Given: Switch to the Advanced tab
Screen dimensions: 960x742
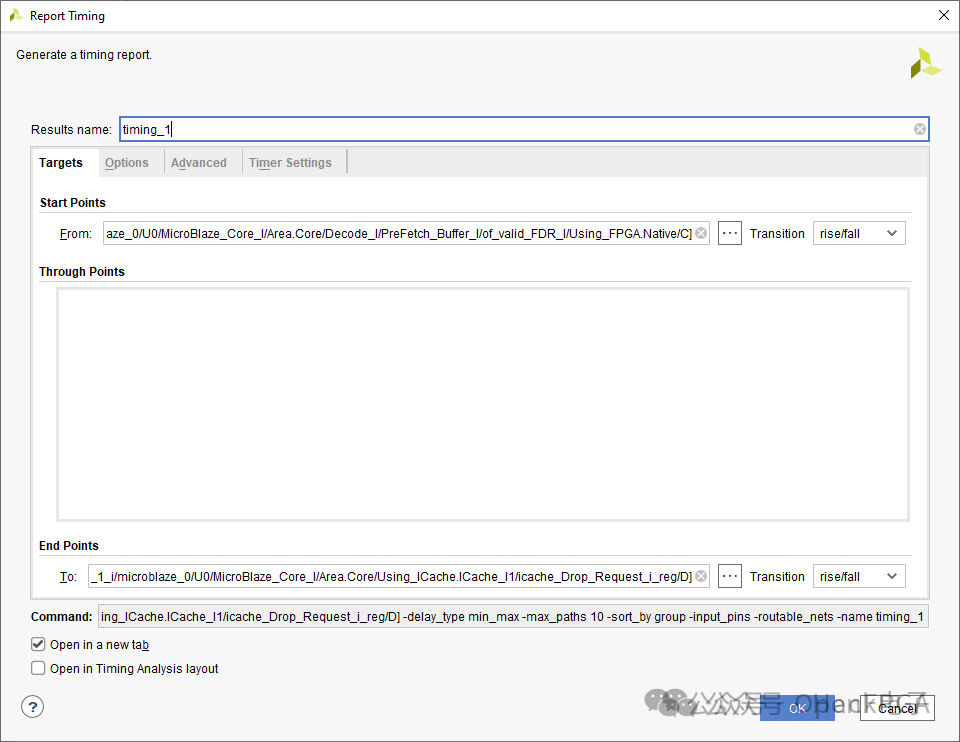Looking at the screenshot, I should click(198, 163).
